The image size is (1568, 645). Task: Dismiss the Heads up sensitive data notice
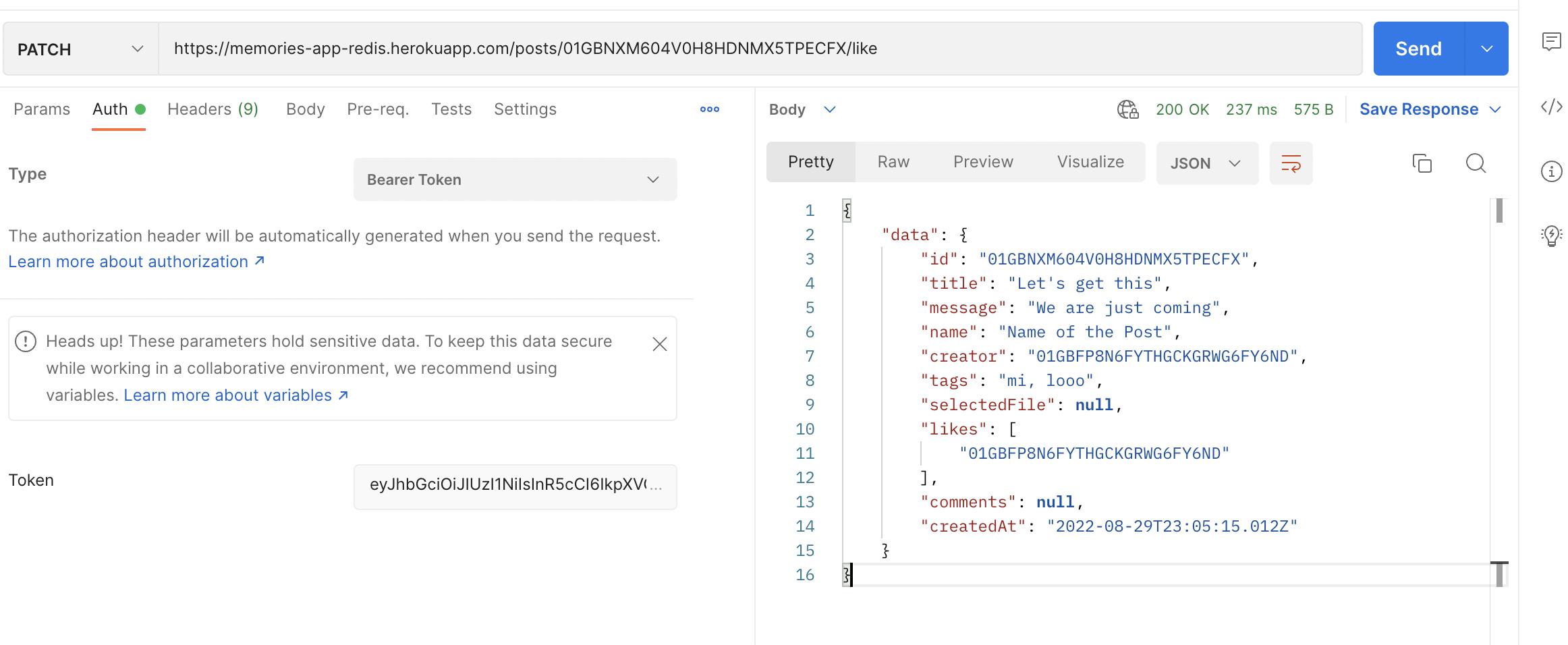click(x=660, y=344)
